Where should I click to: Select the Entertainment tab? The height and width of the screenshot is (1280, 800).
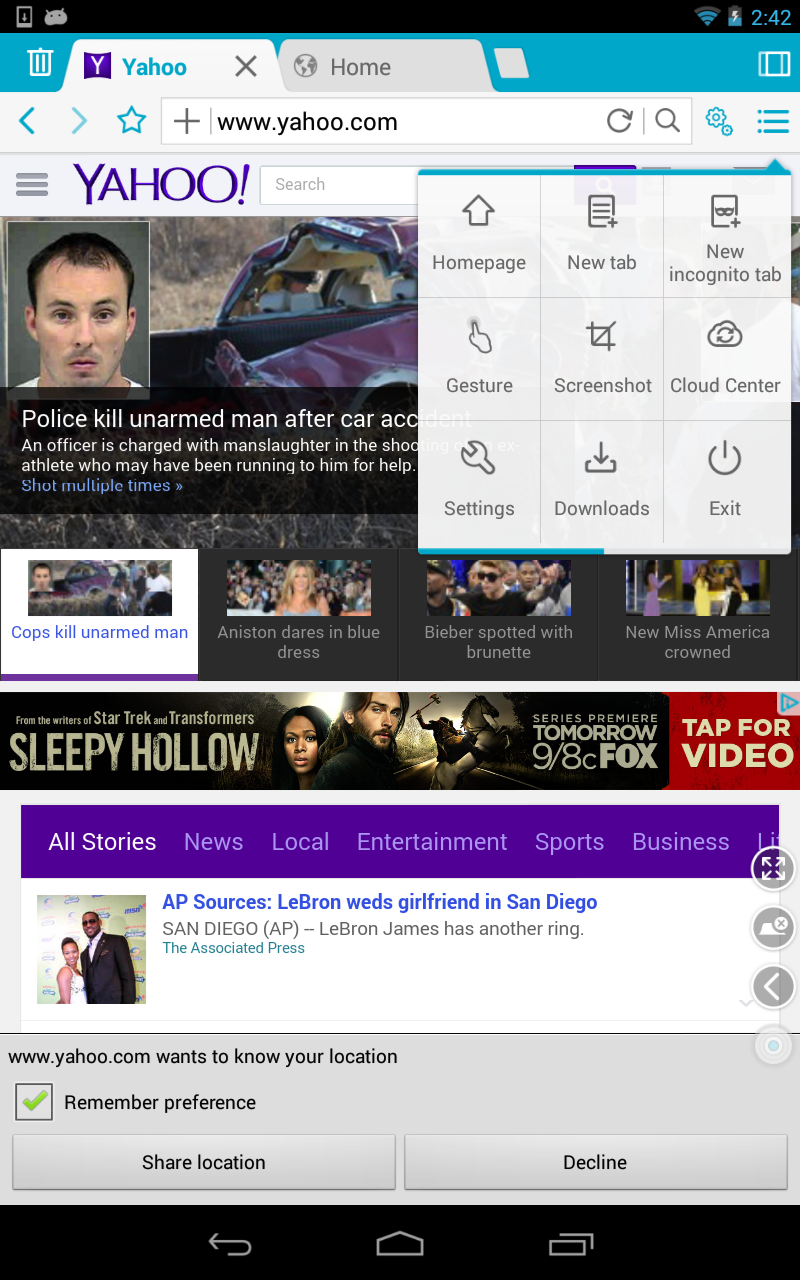432,842
